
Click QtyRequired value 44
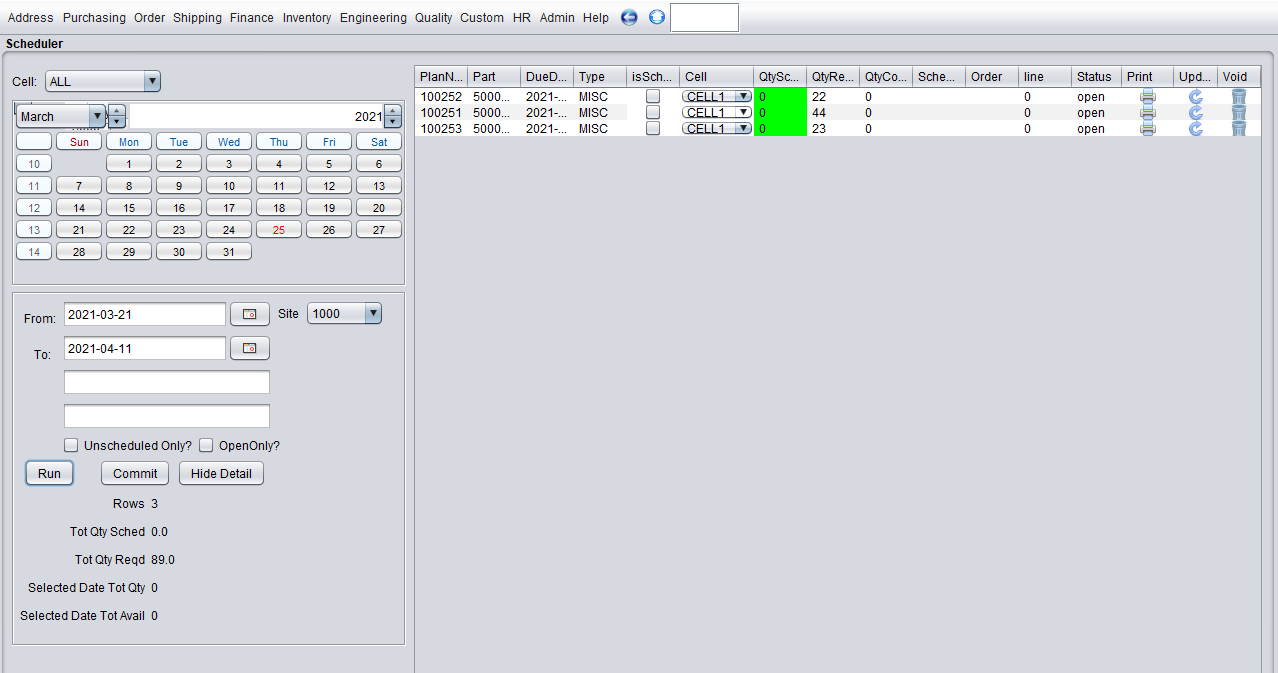pyautogui.click(x=833, y=113)
